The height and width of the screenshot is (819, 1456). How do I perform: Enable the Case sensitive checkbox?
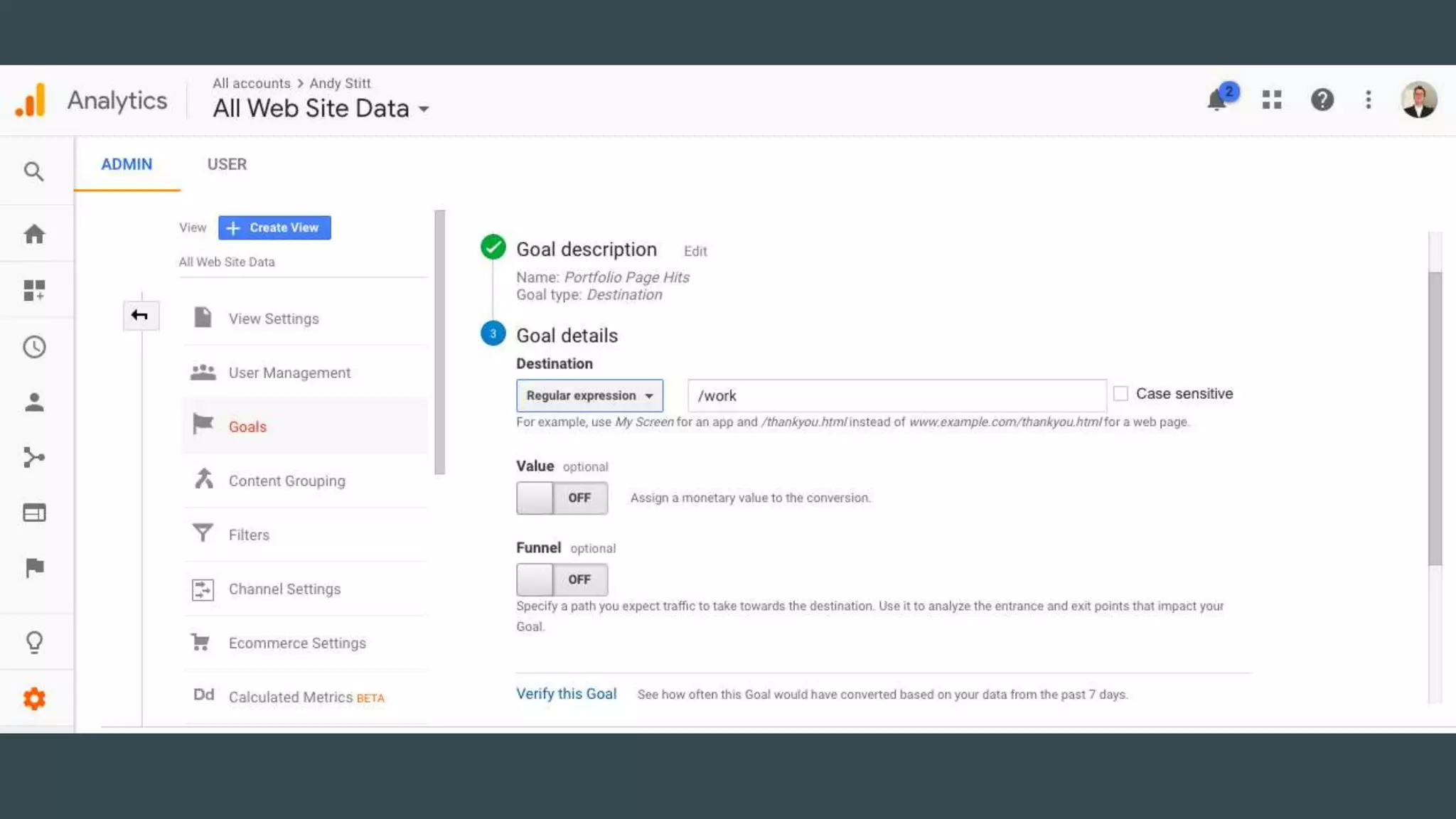tap(1120, 394)
